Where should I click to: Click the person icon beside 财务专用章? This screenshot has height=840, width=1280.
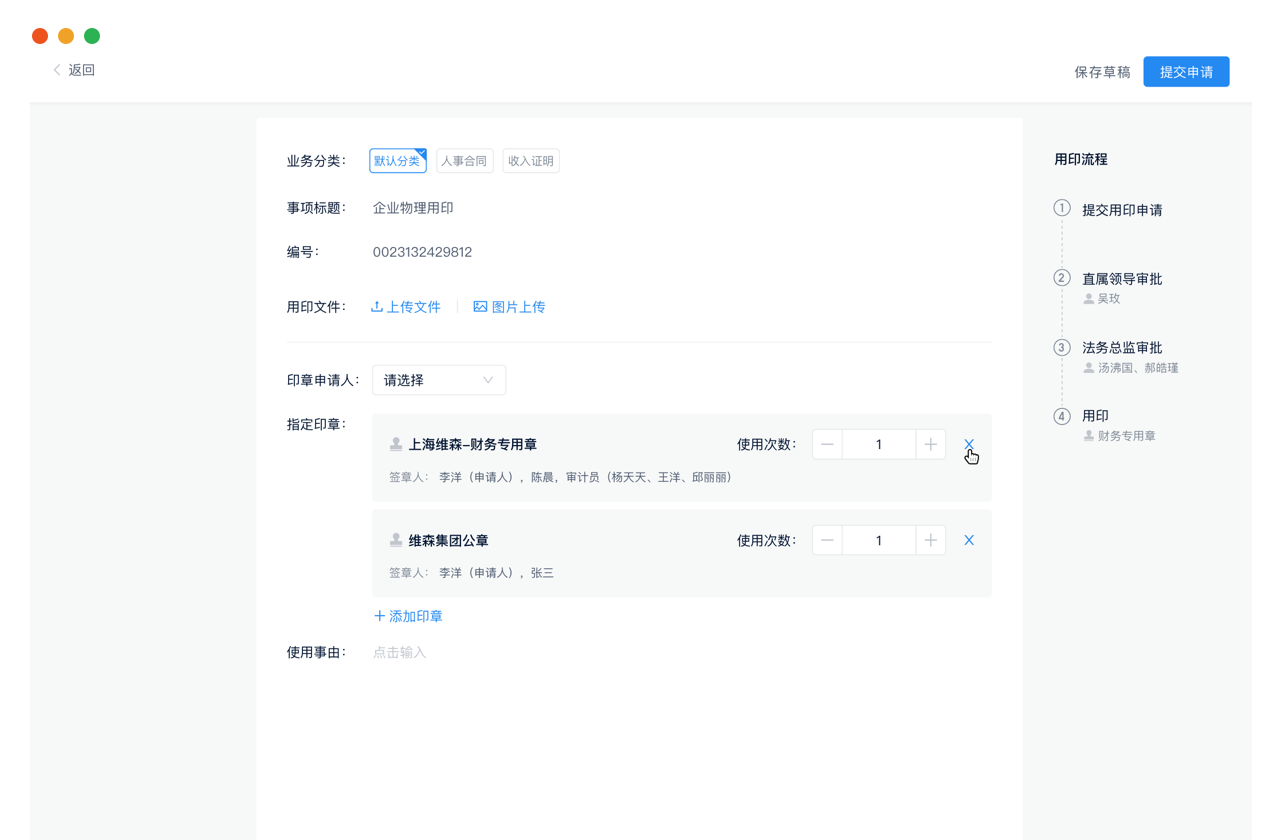click(x=1088, y=435)
